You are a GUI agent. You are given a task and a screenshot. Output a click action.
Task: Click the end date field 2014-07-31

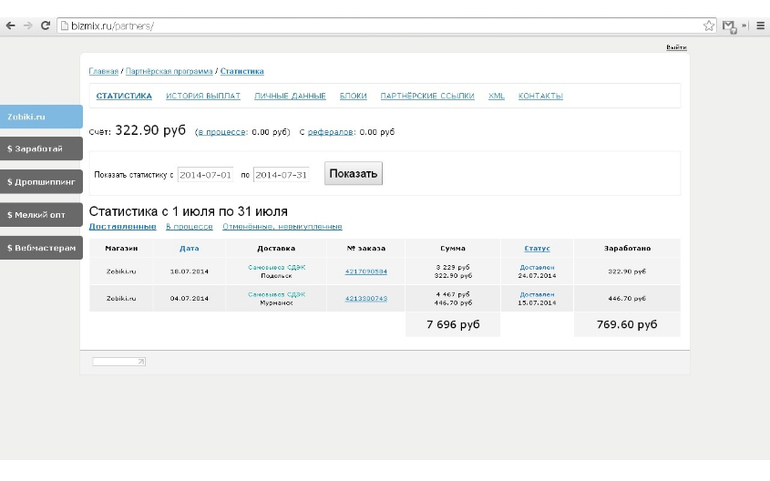point(281,174)
